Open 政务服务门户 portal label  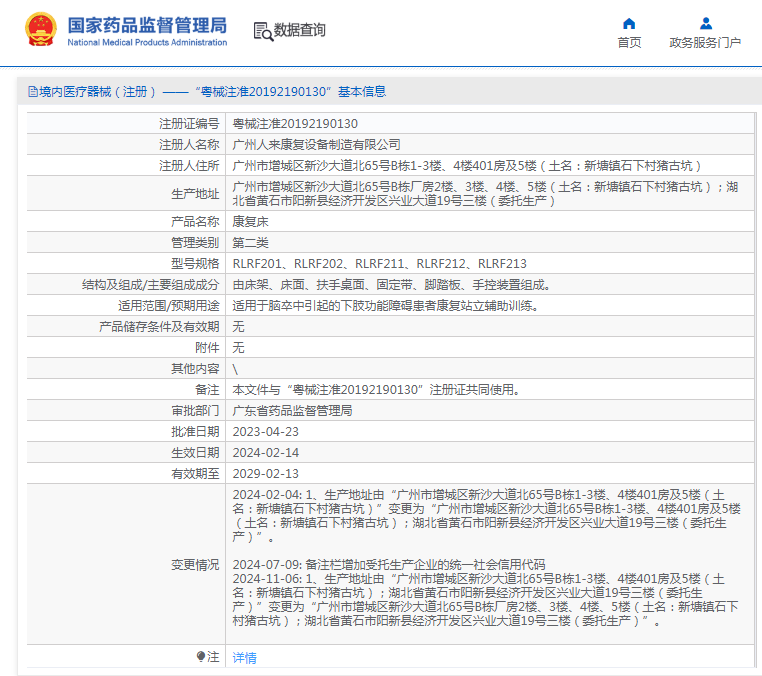point(705,43)
